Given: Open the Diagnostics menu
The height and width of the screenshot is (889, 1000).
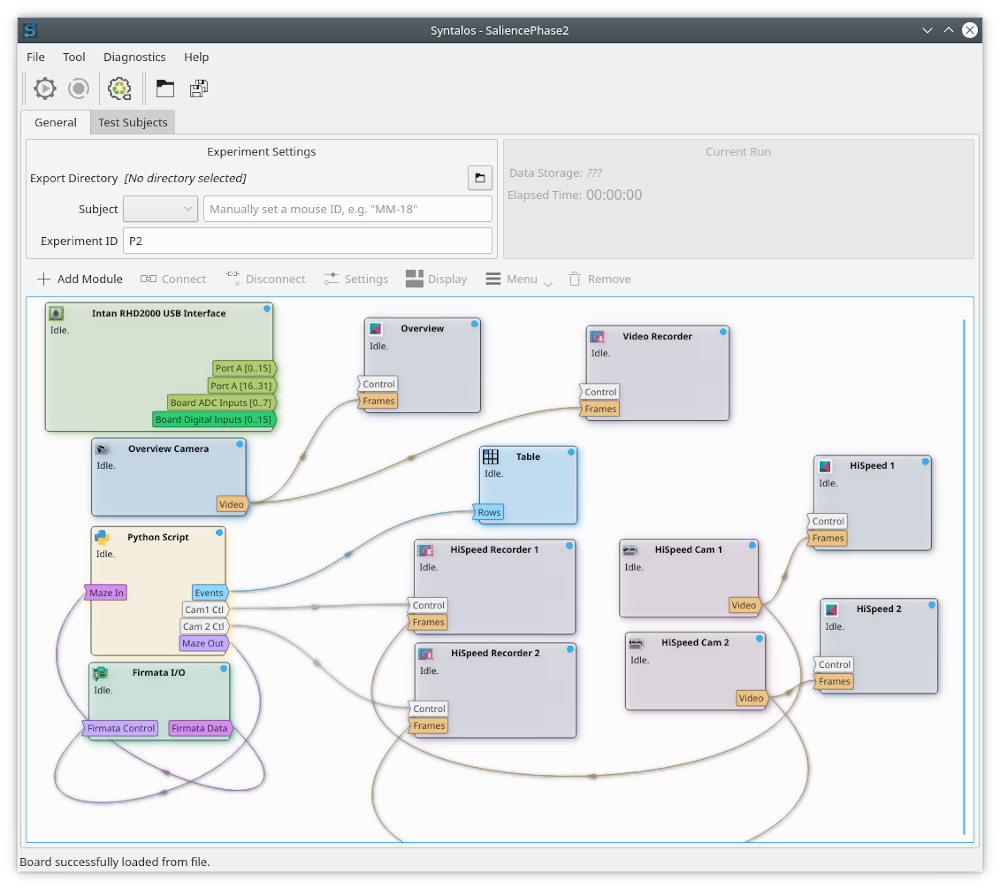Looking at the screenshot, I should tap(135, 57).
